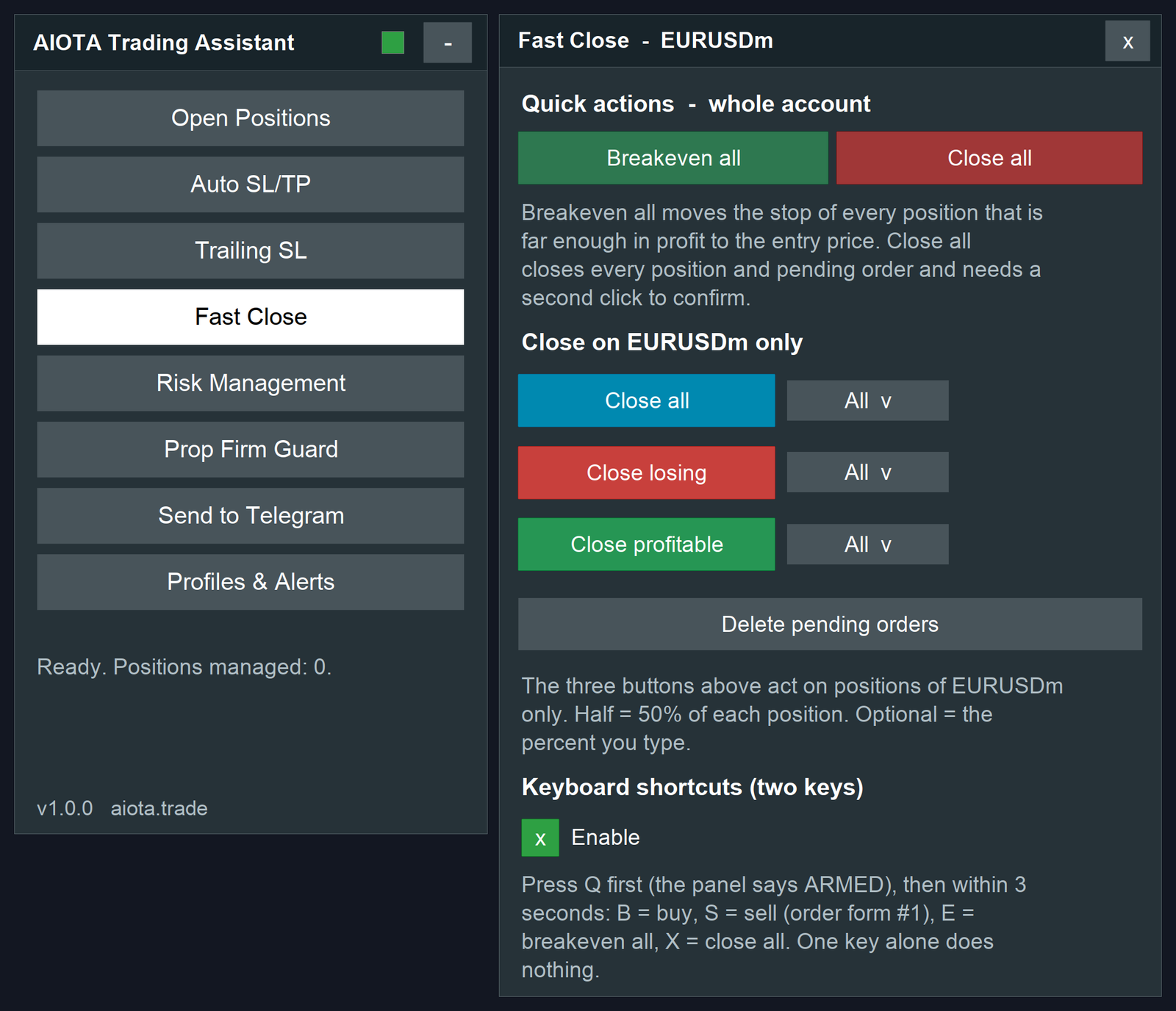Click the 'Close on EURUSDm only' heading
Image resolution: width=1176 pixels, height=1011 pixels.
(662, 342)
